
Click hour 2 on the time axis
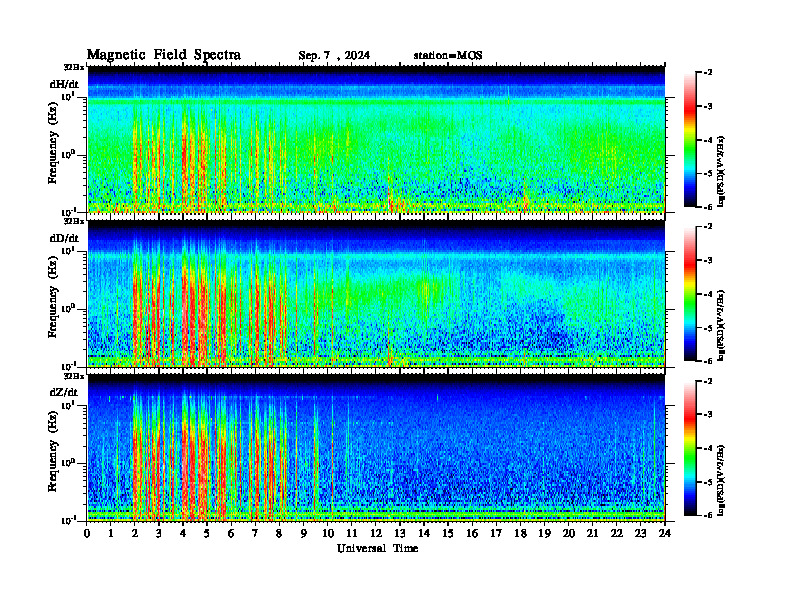[x=135, y=534]
